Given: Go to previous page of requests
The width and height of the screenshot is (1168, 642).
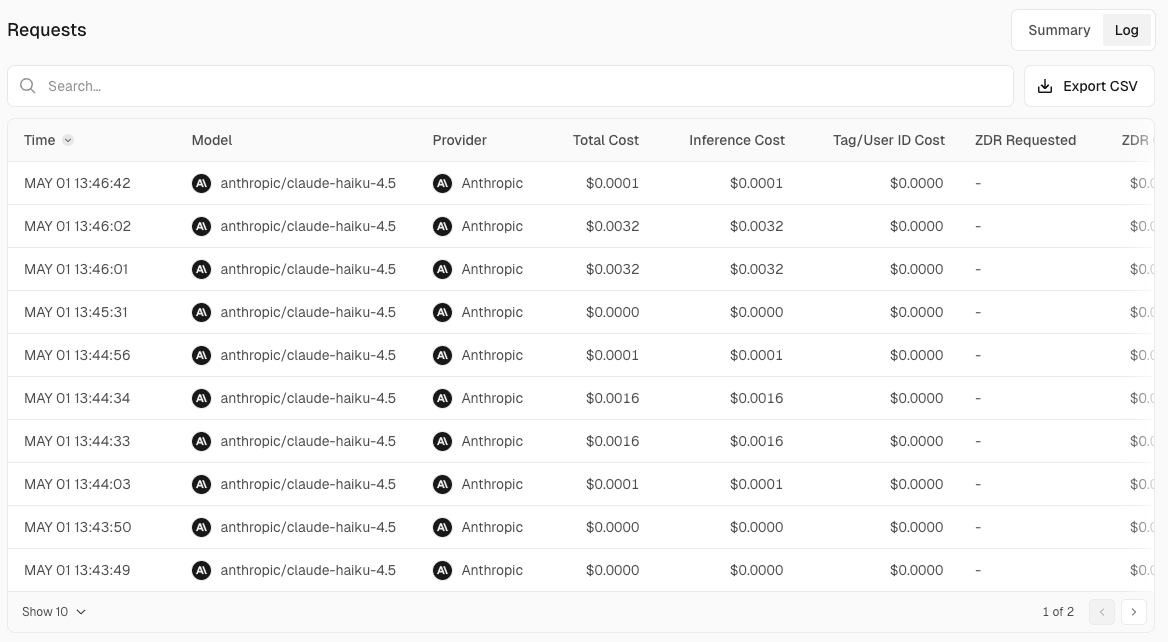Looking at the screenshot, I should pyautogui.click(x=1102, y=611).
